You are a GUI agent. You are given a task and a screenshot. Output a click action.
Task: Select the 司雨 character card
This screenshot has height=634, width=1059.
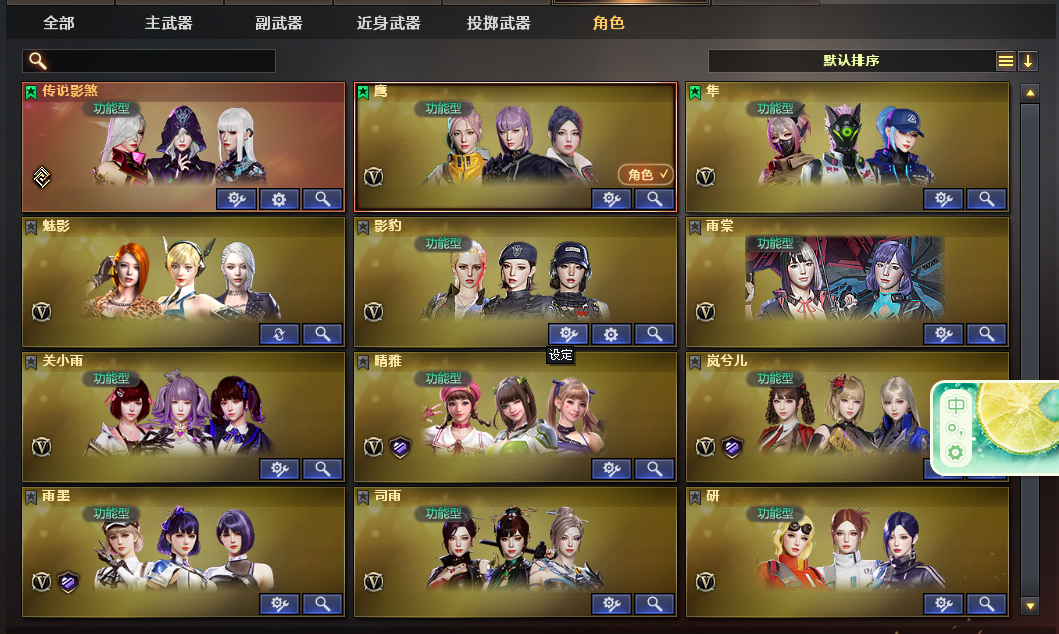click(x=515, y=552)
